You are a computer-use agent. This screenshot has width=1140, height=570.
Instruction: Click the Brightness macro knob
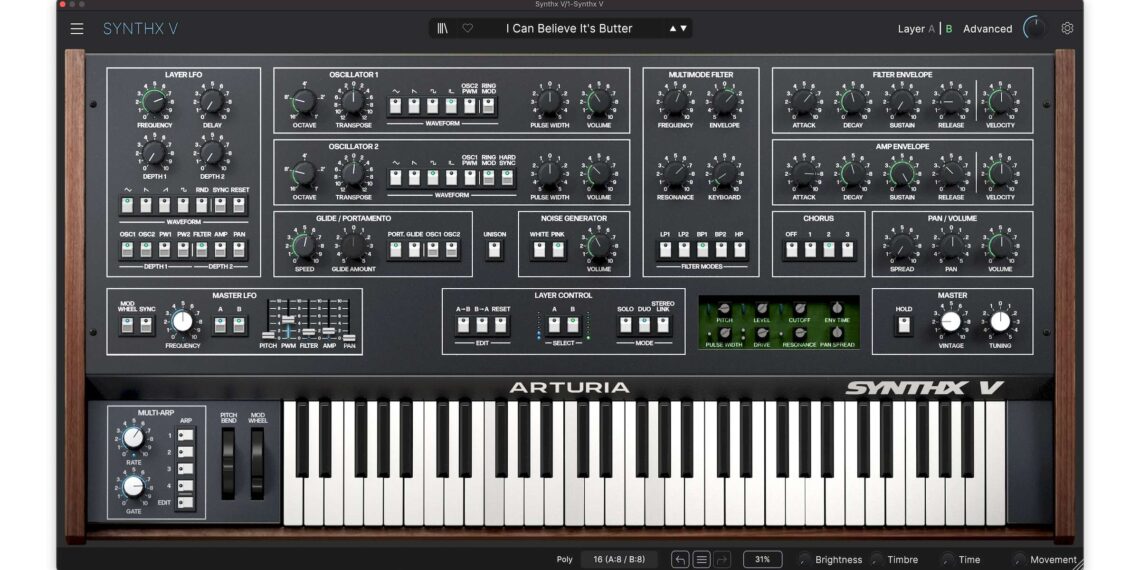click(805, 559)
